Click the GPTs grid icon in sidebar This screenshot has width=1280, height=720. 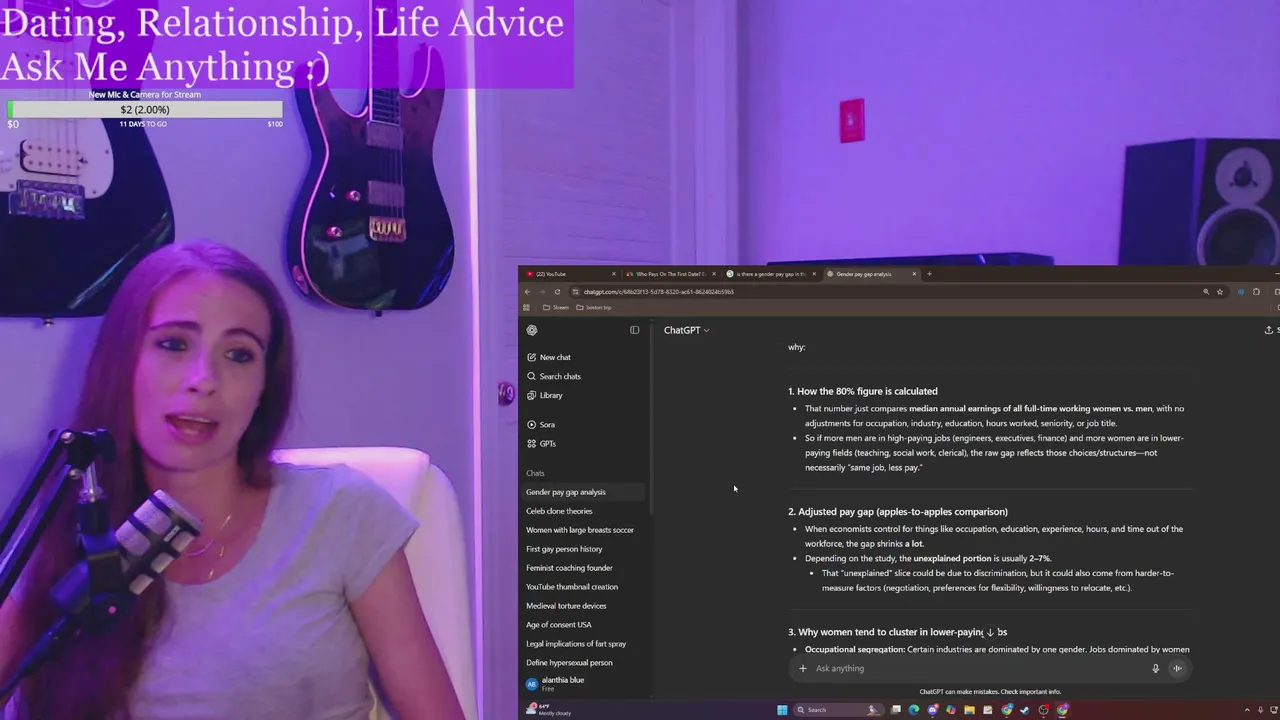[x=531, y=443]
